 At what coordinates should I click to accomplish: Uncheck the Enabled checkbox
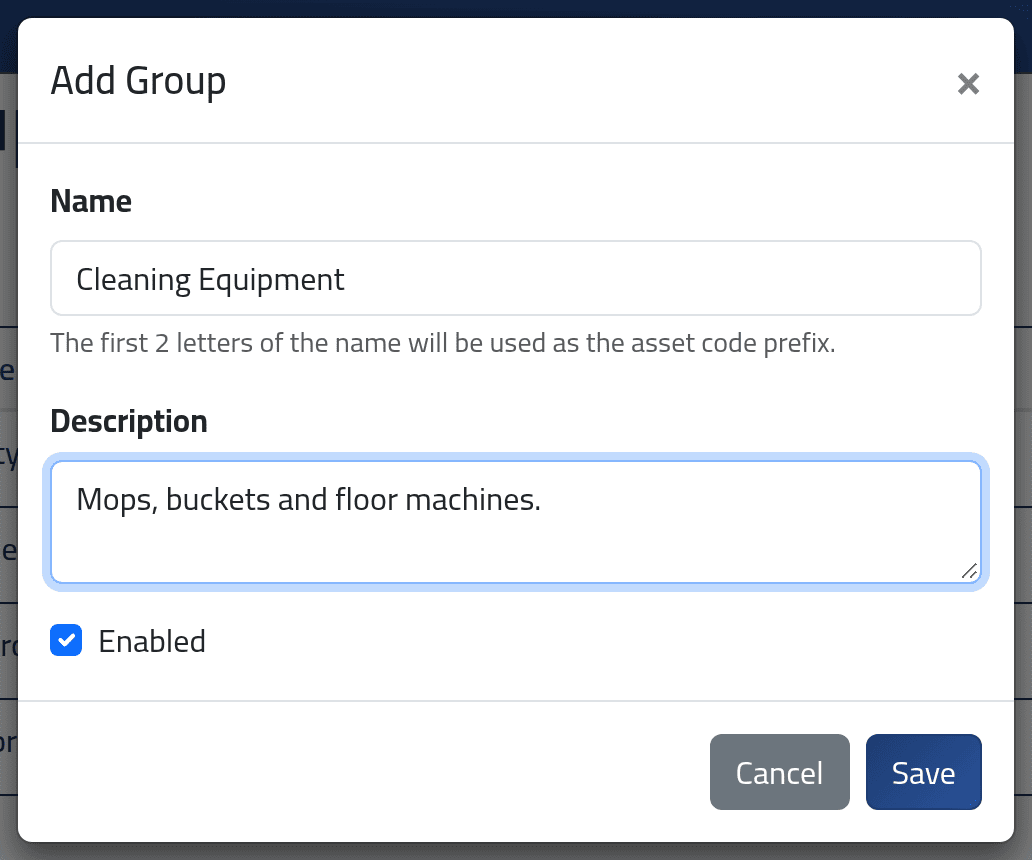tap(66, 640)
